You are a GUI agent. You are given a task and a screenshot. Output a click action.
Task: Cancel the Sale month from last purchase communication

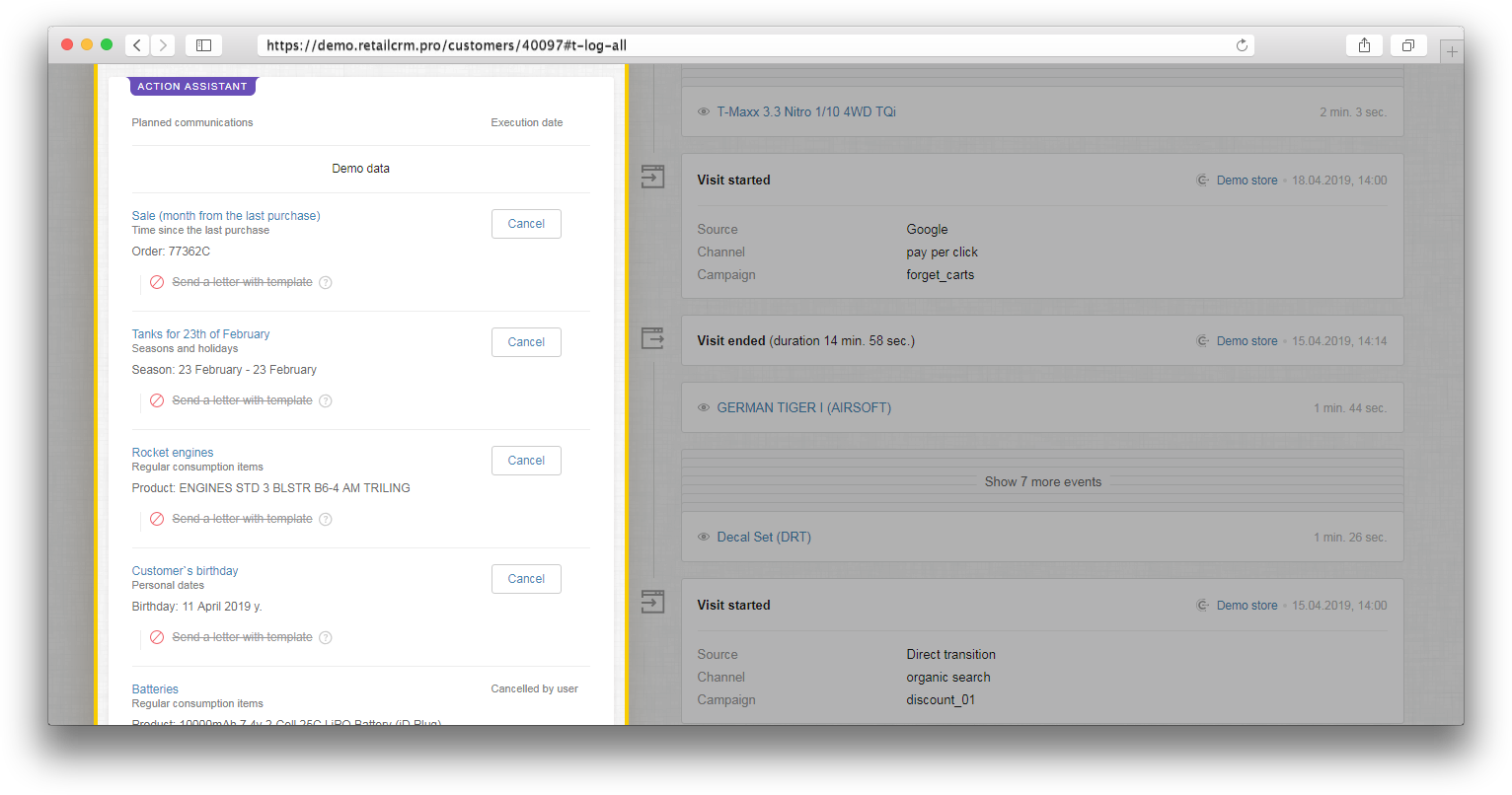526,224
